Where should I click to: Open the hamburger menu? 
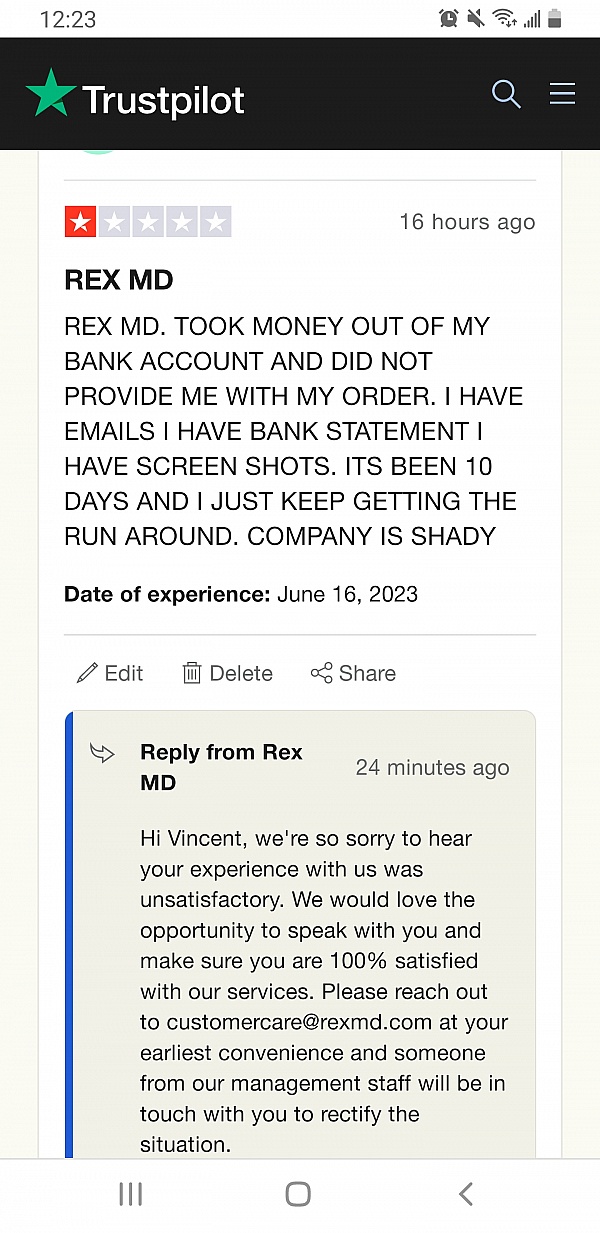[562, 94]
